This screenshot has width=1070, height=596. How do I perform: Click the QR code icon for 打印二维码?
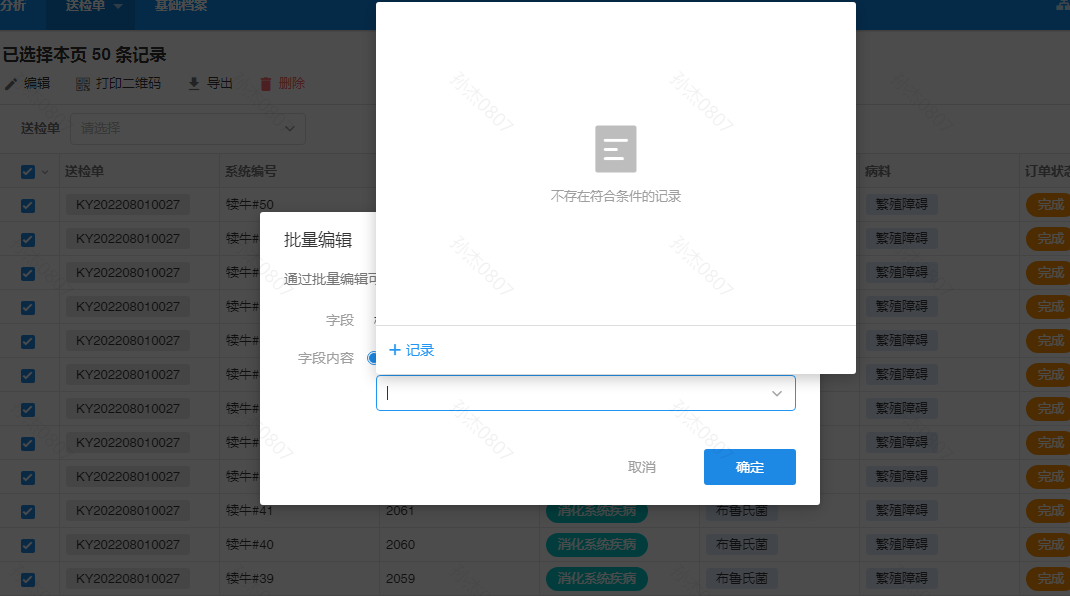coord(83,84)
